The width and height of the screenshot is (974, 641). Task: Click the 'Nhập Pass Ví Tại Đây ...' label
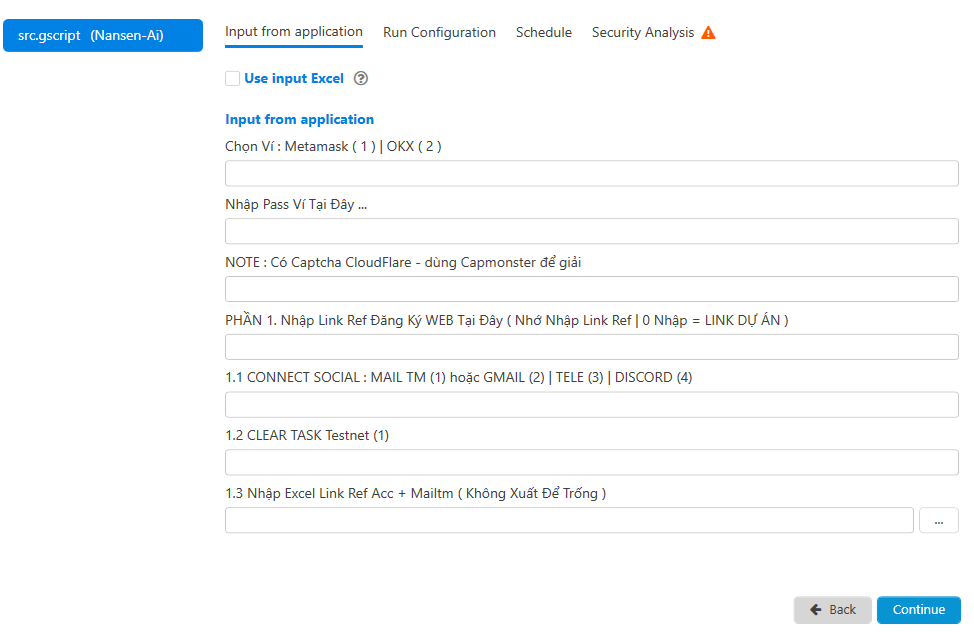(296, 204)
